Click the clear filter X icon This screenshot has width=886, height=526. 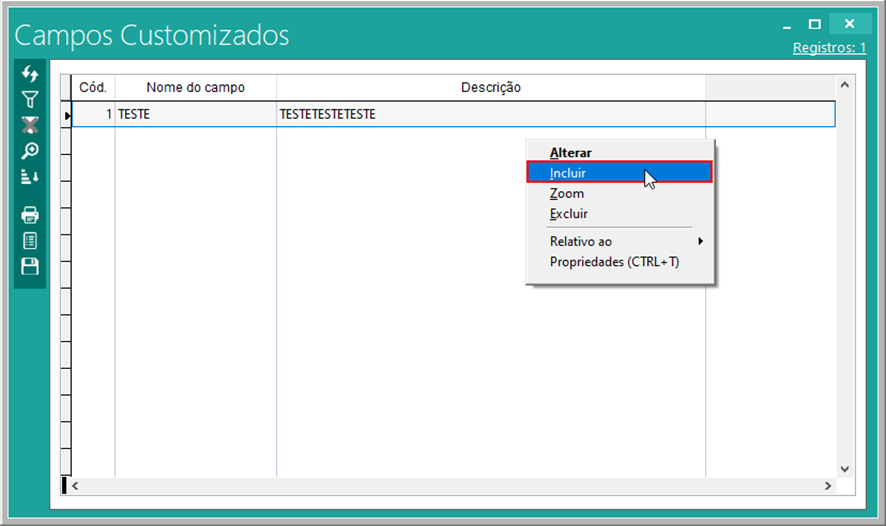[x=30, y=125]
